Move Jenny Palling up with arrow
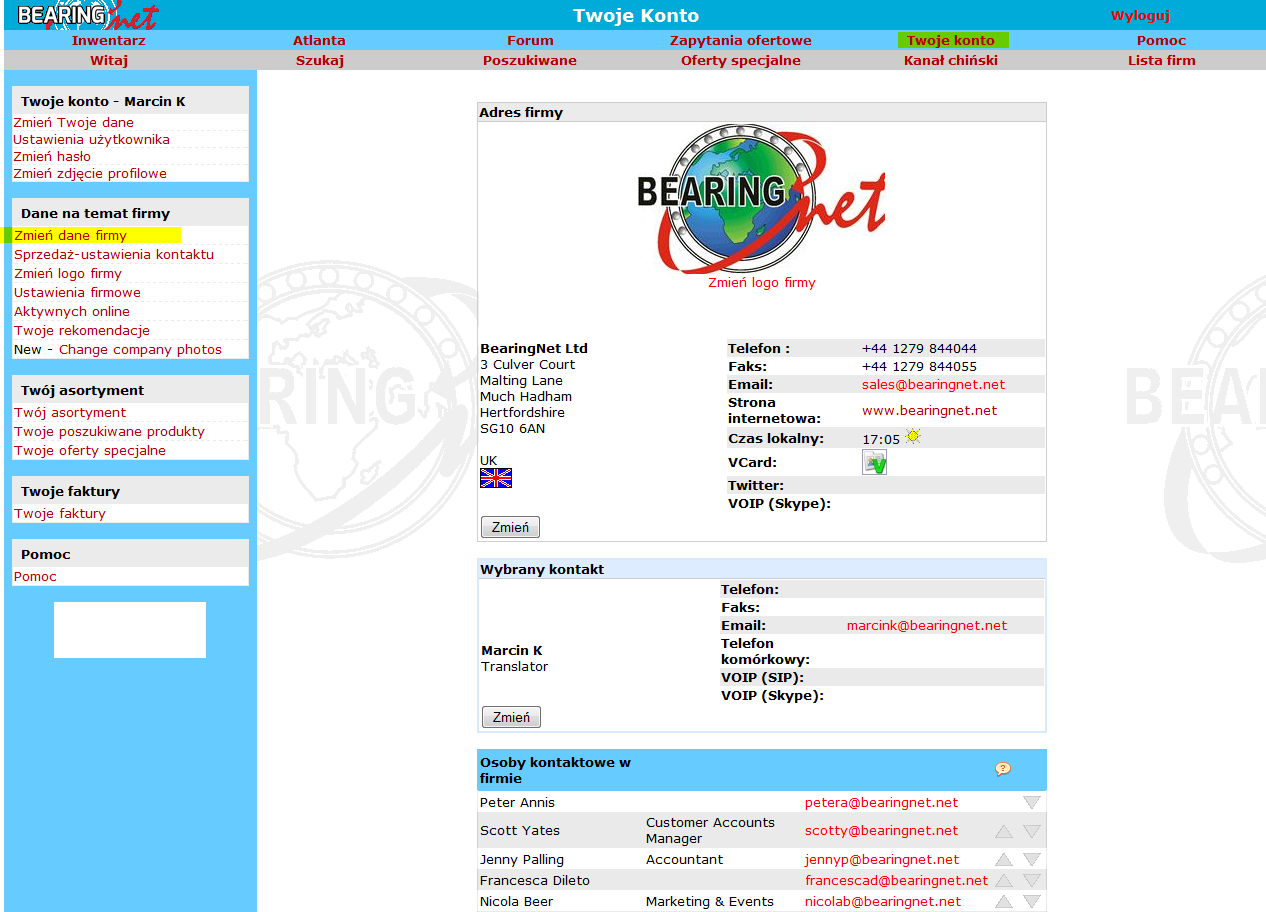1266x912 pixels. click(1004, 860)
